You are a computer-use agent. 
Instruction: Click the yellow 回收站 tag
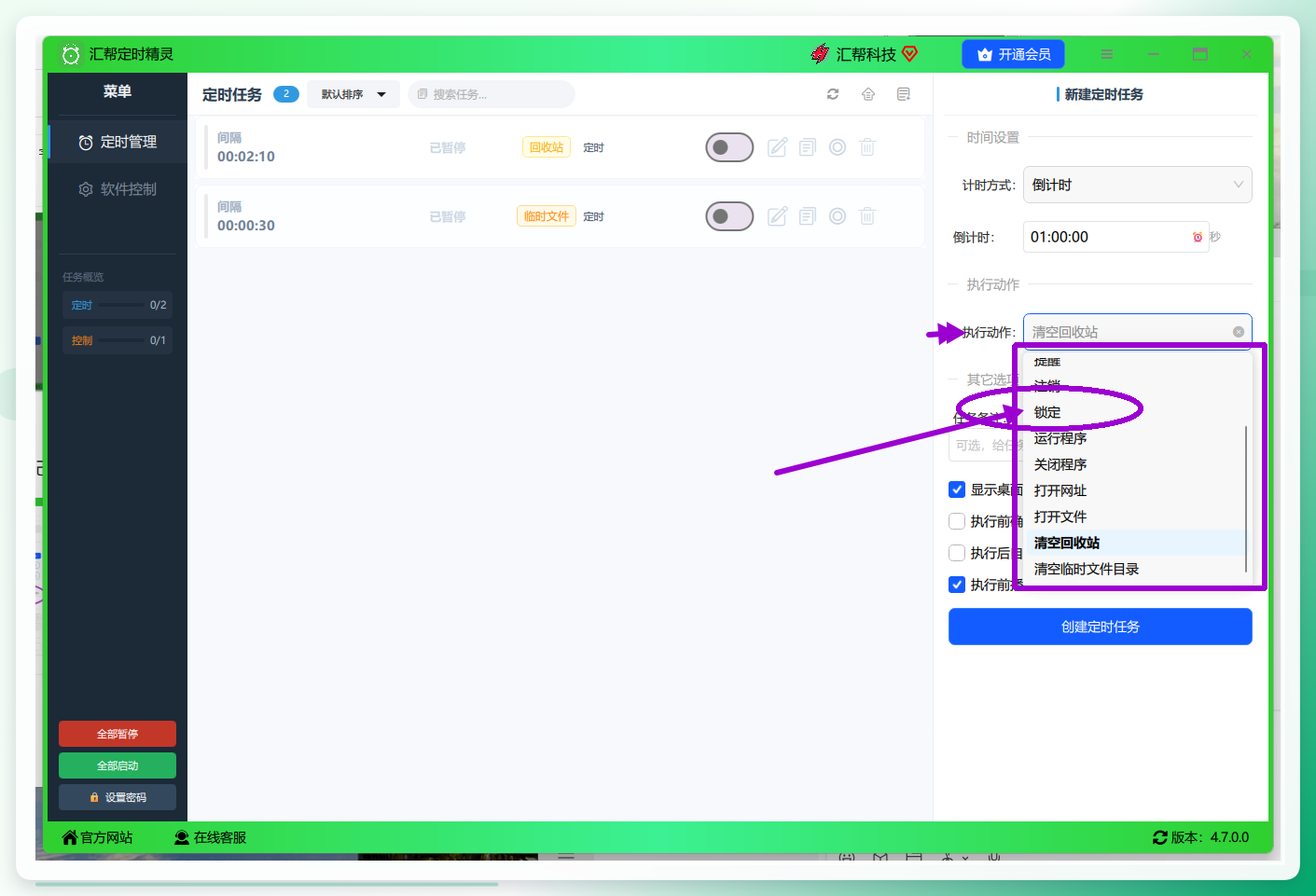547,147
